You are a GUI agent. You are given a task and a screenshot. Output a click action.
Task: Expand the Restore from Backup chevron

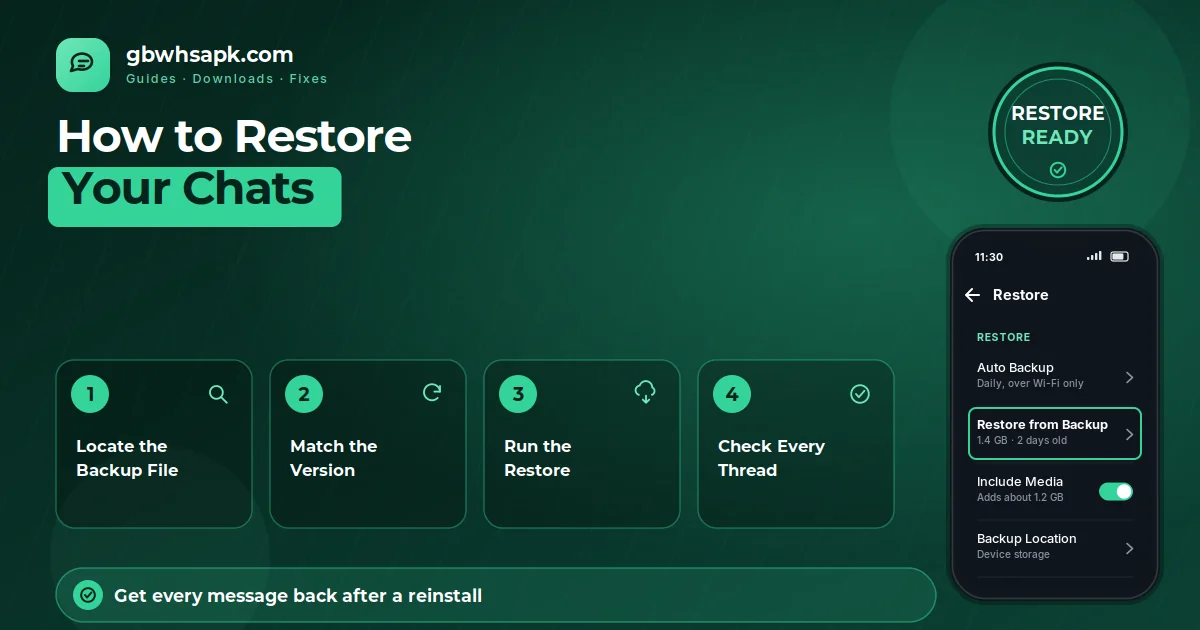tap(1129, 434)
